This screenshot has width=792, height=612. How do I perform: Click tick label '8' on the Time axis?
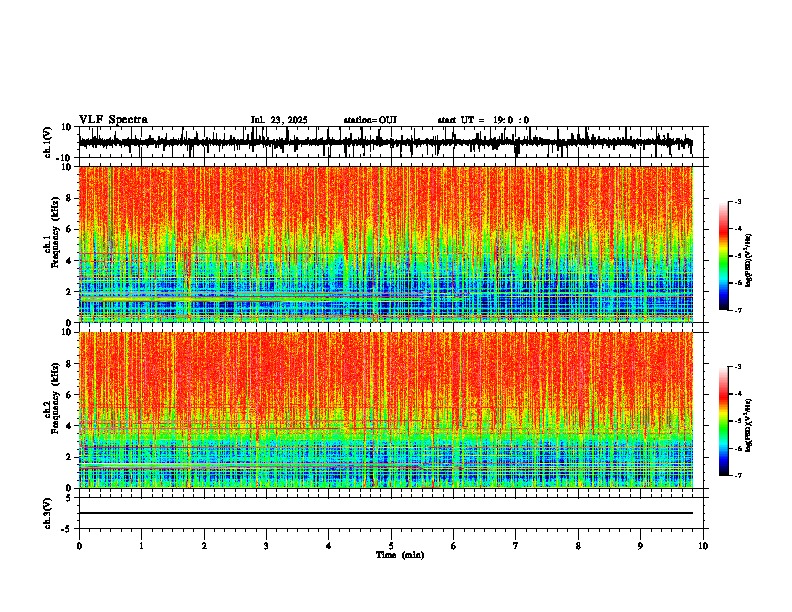point(578,546)
